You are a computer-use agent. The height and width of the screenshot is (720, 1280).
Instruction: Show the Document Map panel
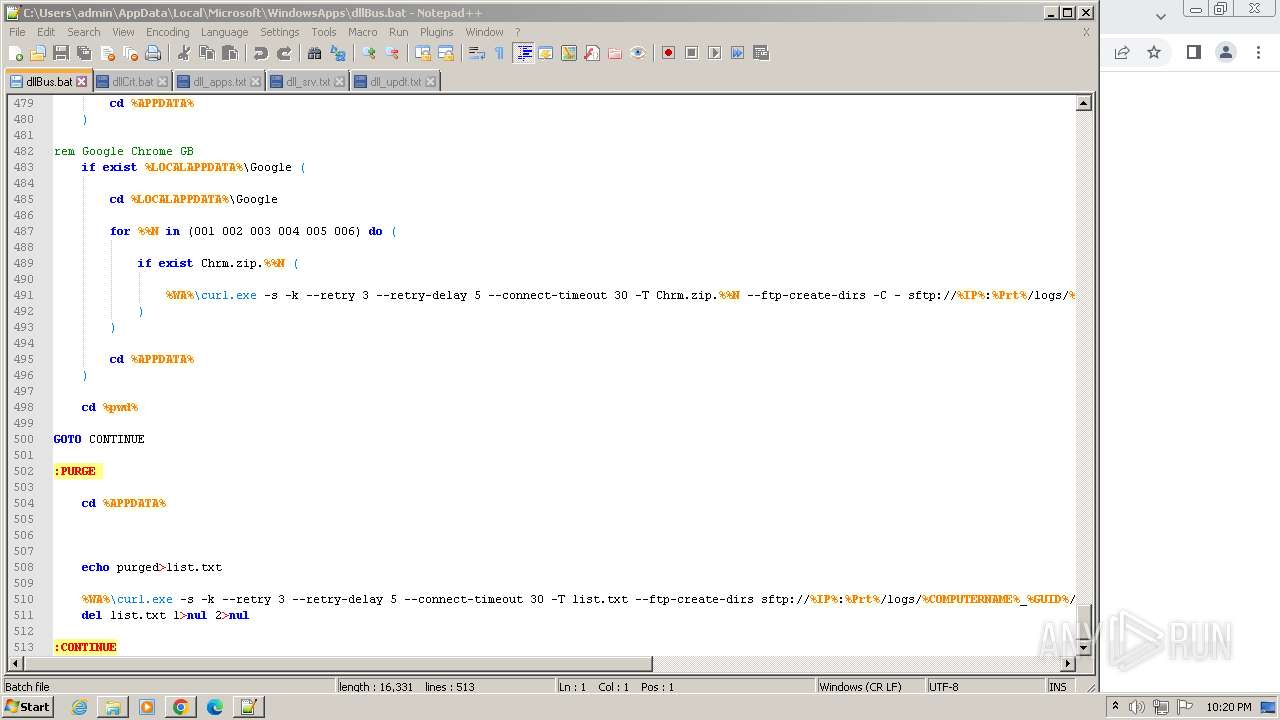[x=569, y=53]
